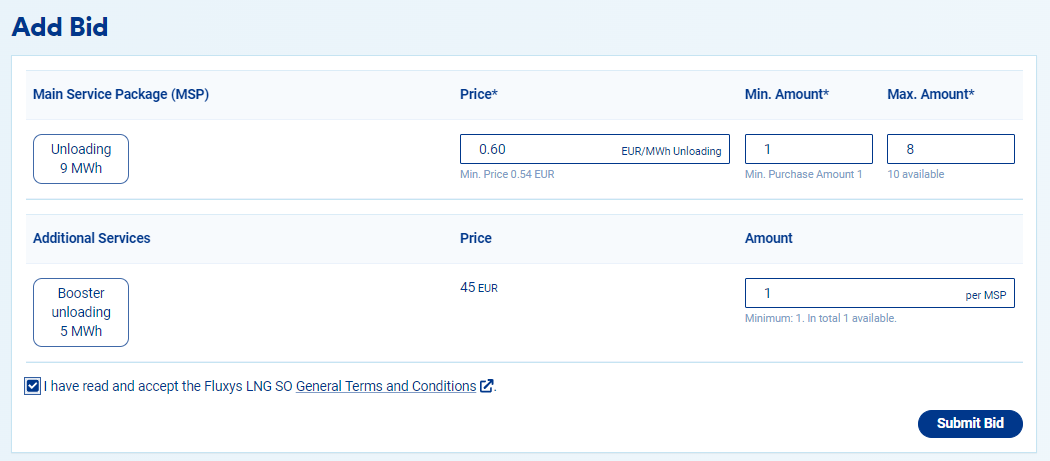Click the 45 EUR booster price

point(478,287)
